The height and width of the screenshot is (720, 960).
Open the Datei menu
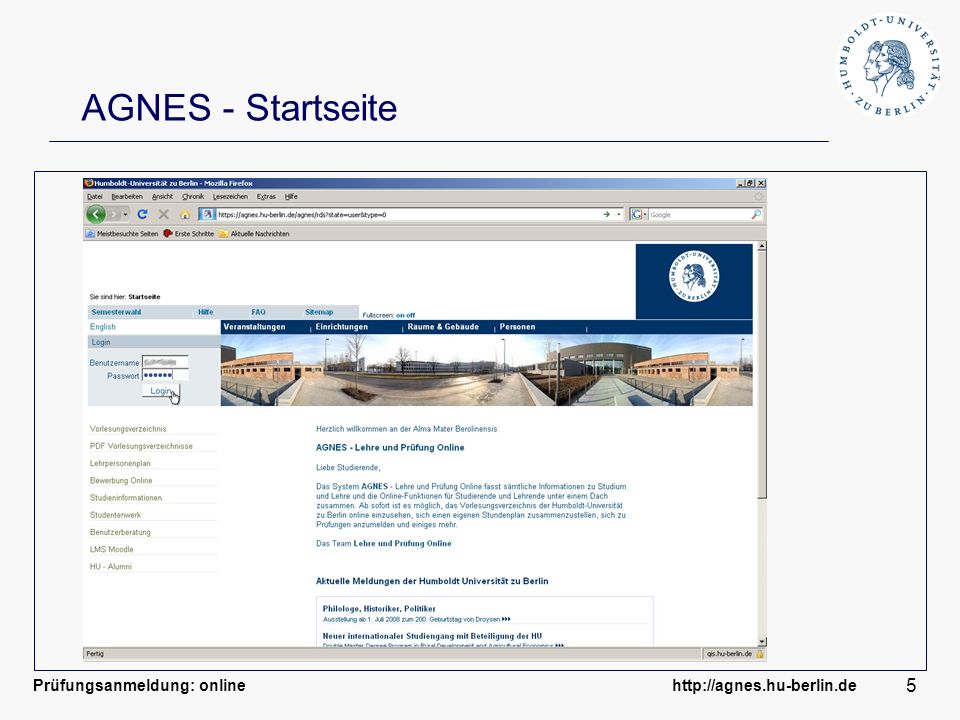(95, 197)
